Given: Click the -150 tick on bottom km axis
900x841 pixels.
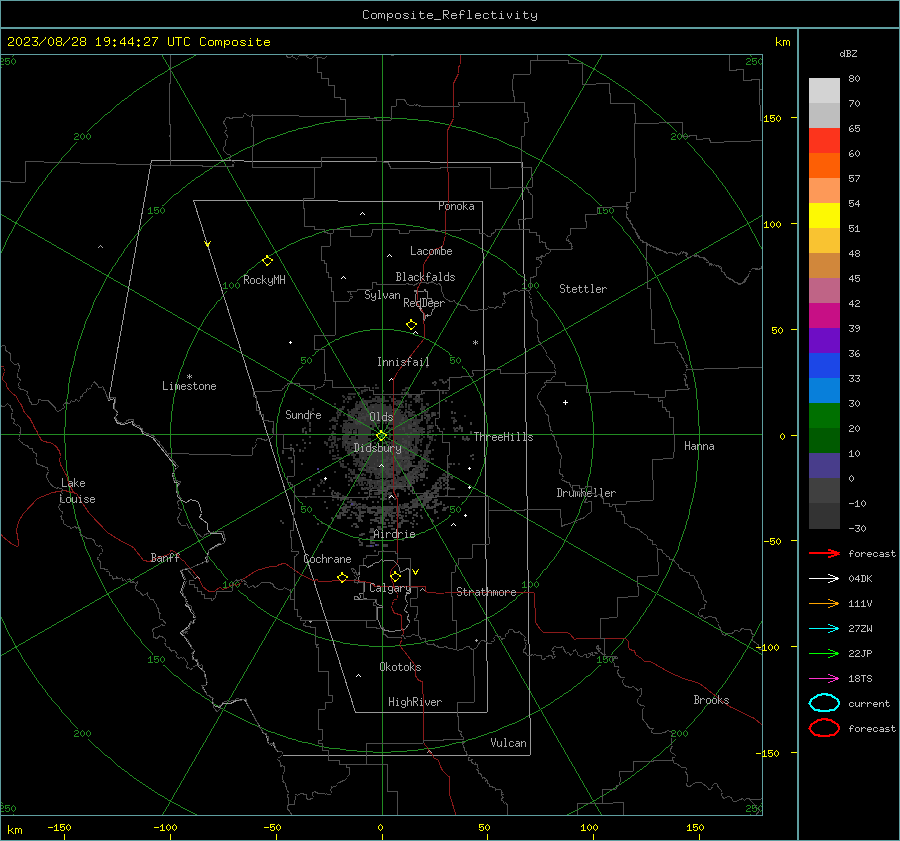Looking at the screenshot, I should point(59,828).
